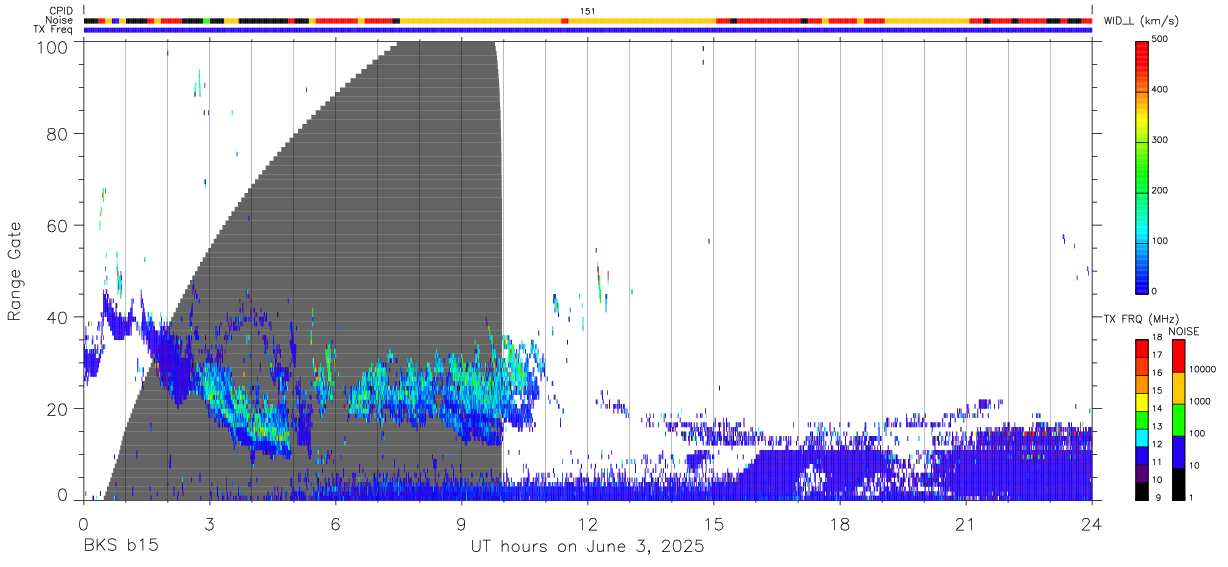Click the x-axis hour label 3
Viewport: 1228px width, 567px height.
209,524
